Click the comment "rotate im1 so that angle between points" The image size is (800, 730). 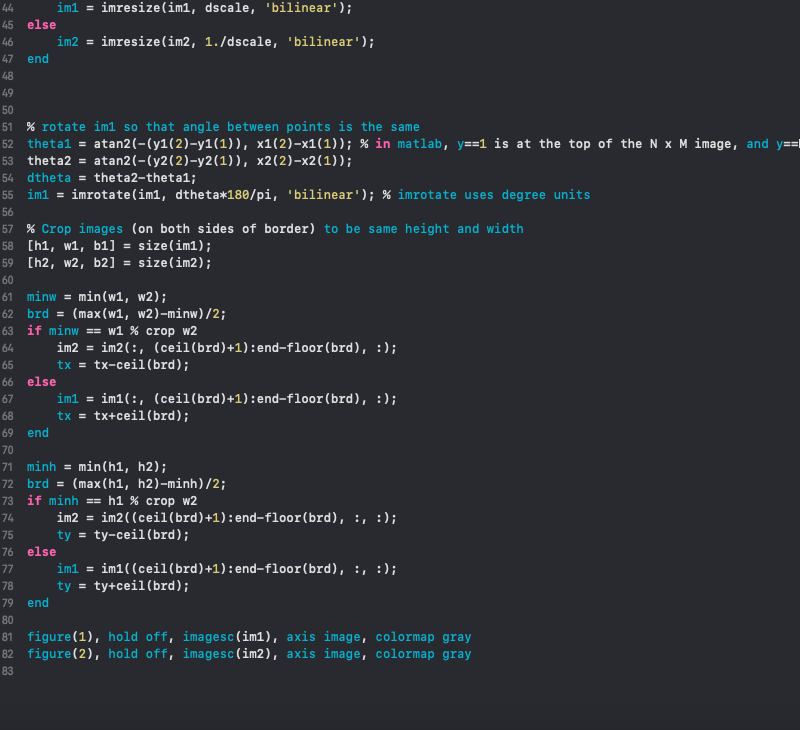coord(186,127)
